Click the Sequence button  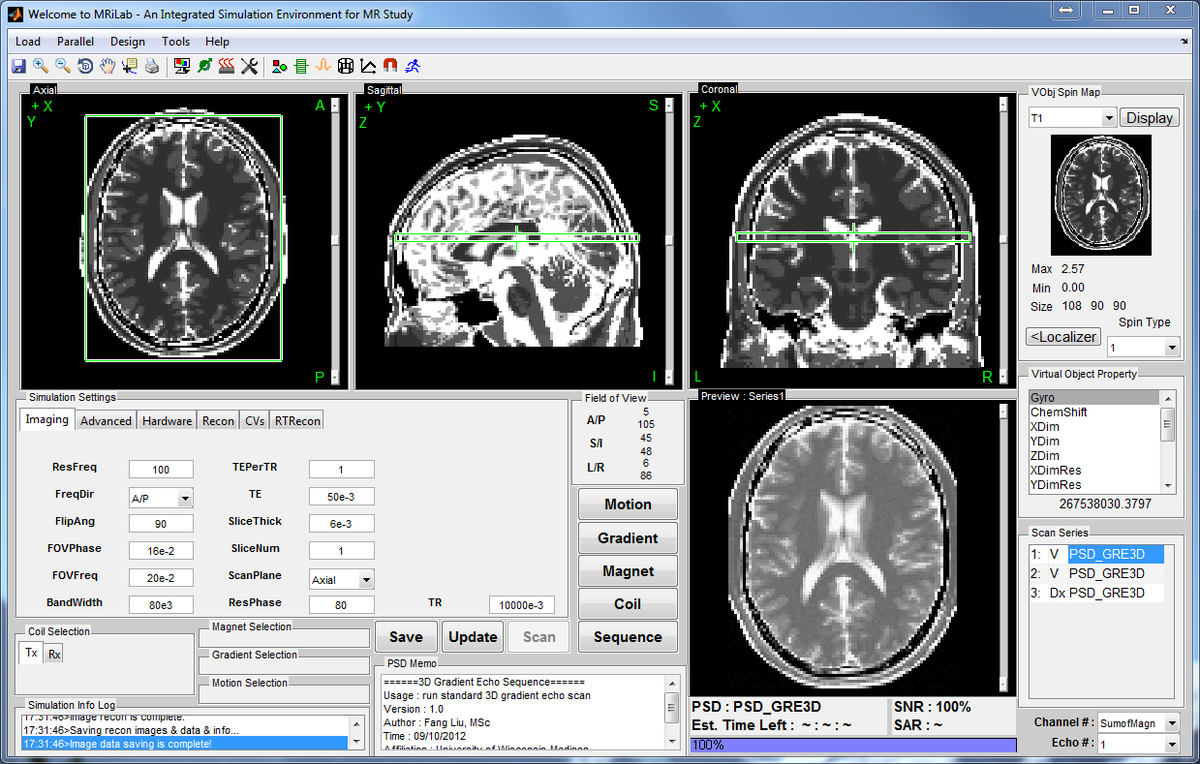[x=627, y=637]
